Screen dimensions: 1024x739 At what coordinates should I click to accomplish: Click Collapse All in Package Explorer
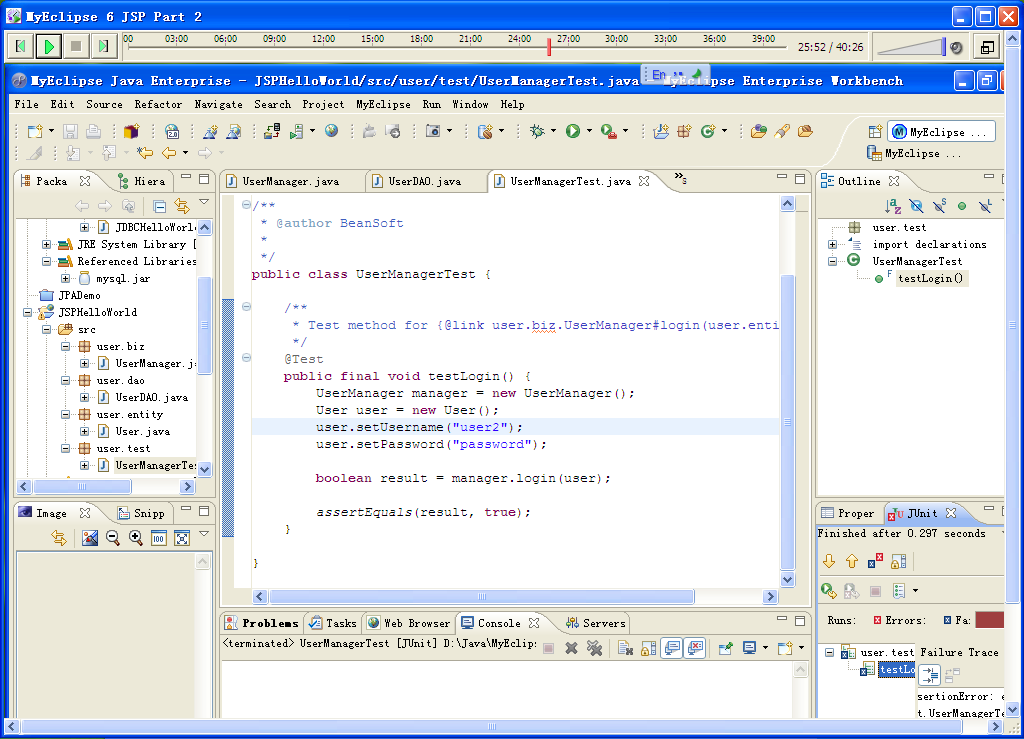point(159,206)
